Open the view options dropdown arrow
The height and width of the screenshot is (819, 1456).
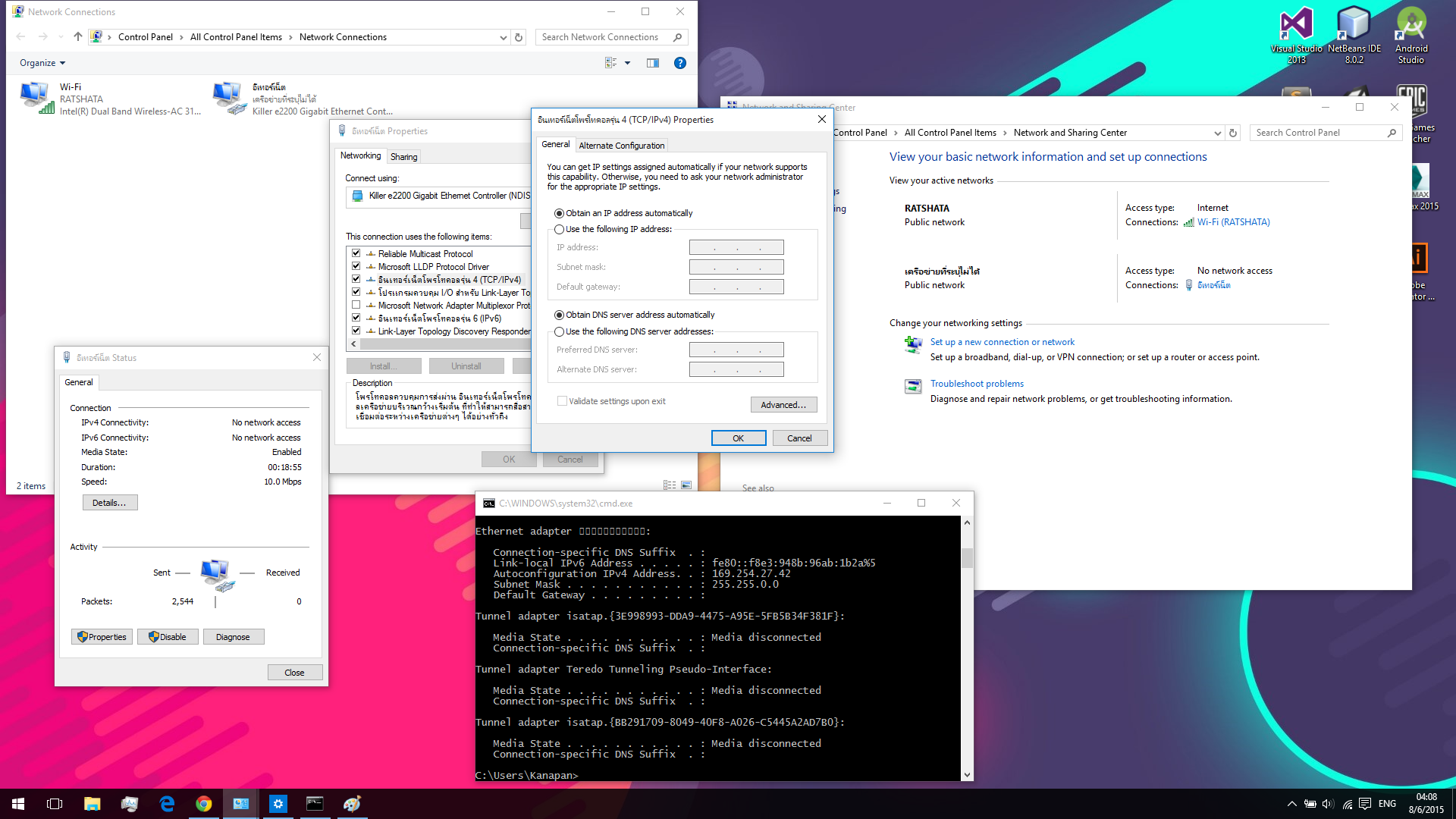pos(627,63)
